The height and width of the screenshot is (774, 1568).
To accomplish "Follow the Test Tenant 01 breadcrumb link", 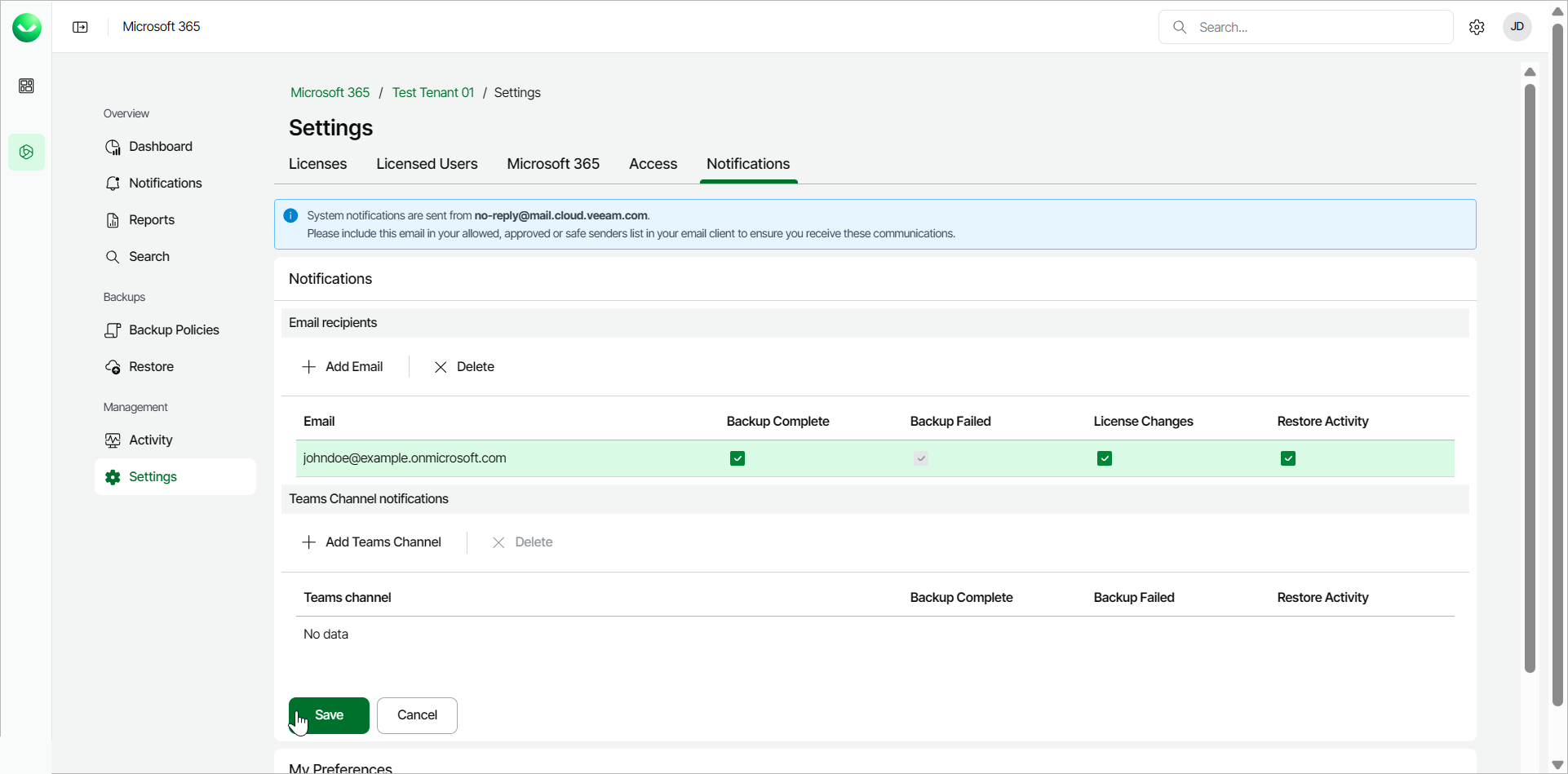I will [432, 93].
